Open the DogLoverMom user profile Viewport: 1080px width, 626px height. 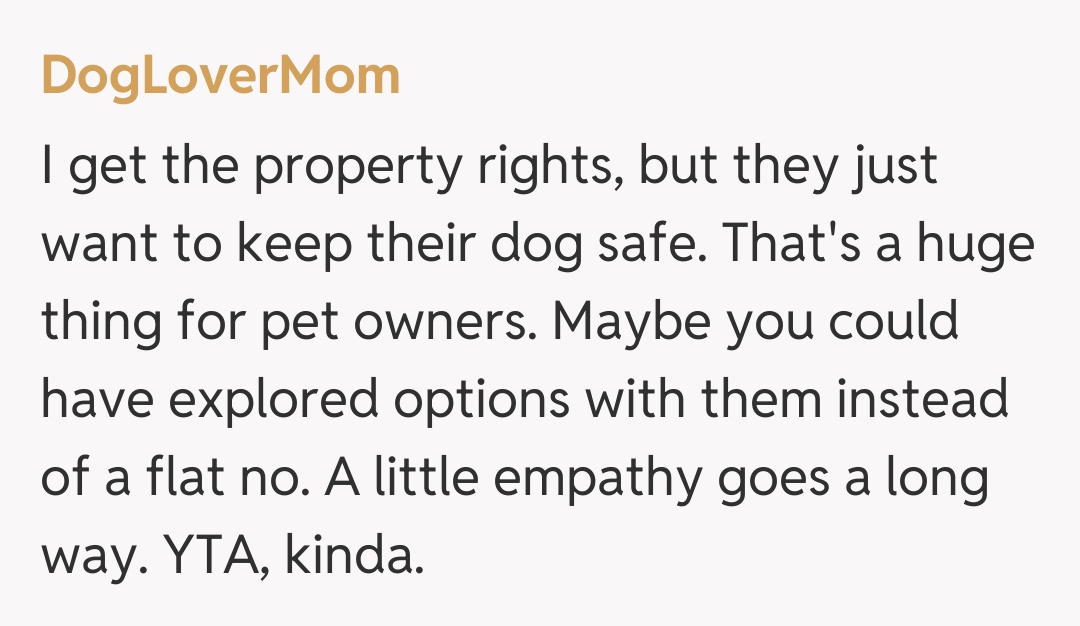[220, 76]
